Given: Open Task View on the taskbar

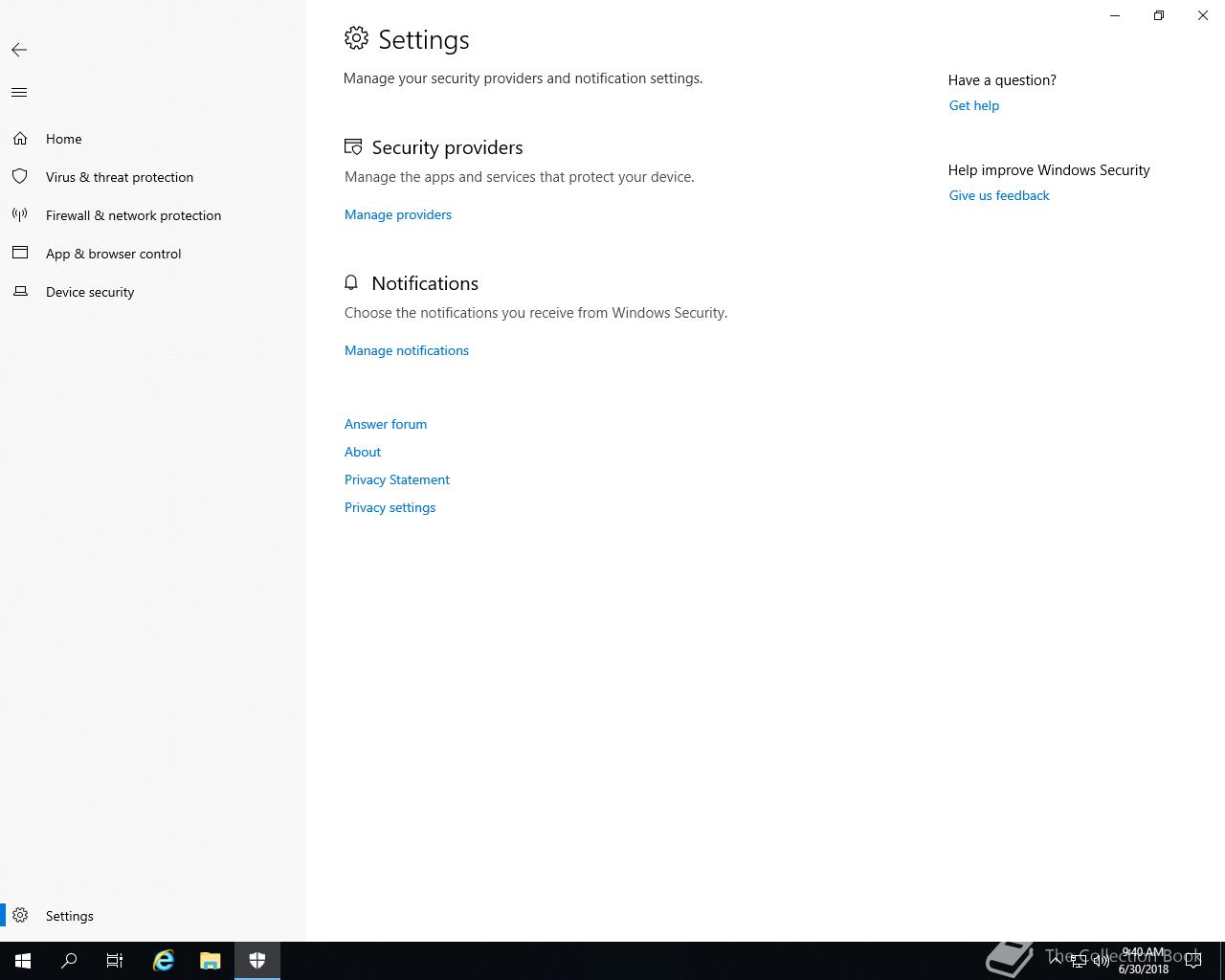Looking at the screenshot, I should [x=115, y=961].
